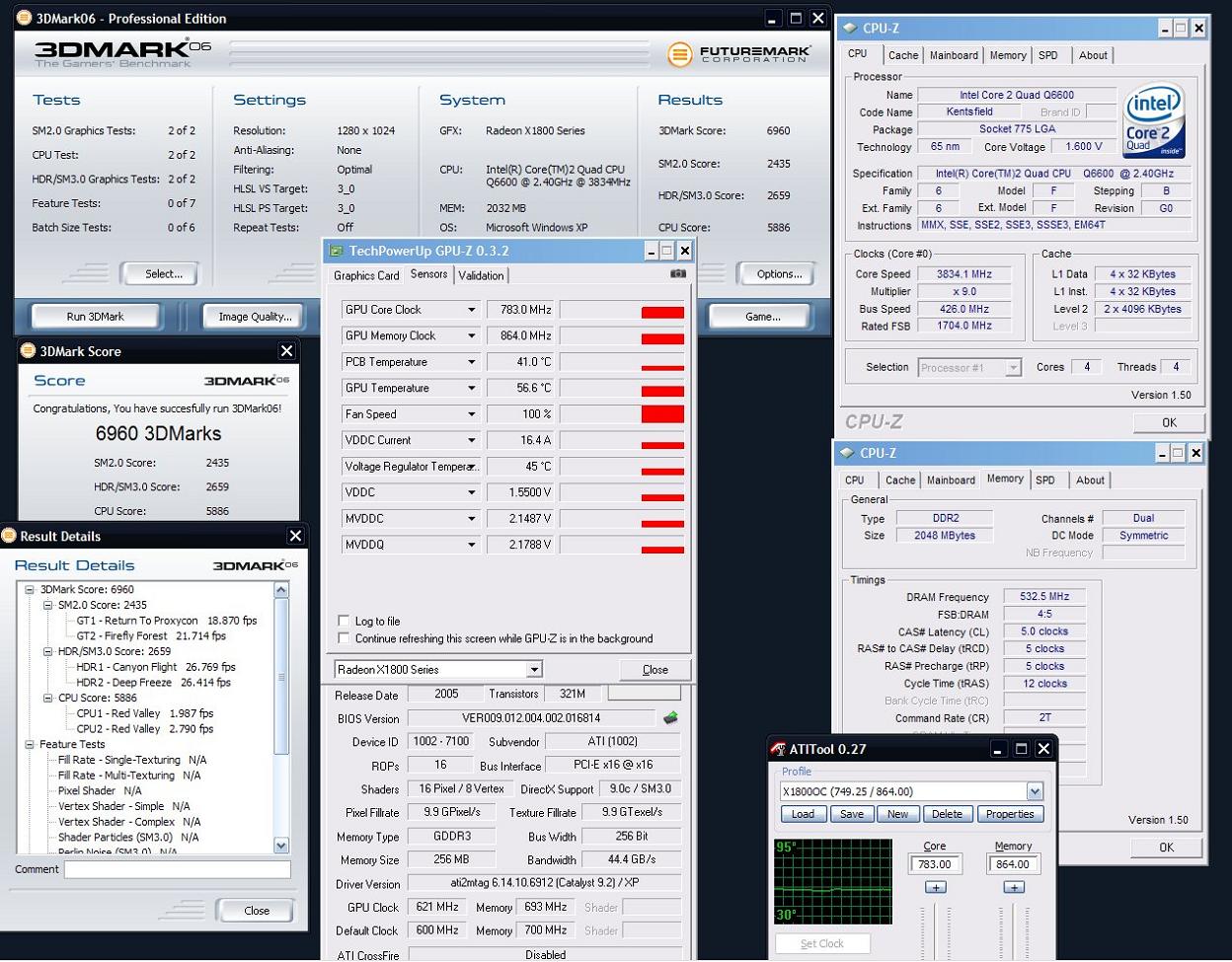This screenshot has height=962, width=1232.
Task: Click the GPU-Z title bar icon
Action: click(337, 251)
